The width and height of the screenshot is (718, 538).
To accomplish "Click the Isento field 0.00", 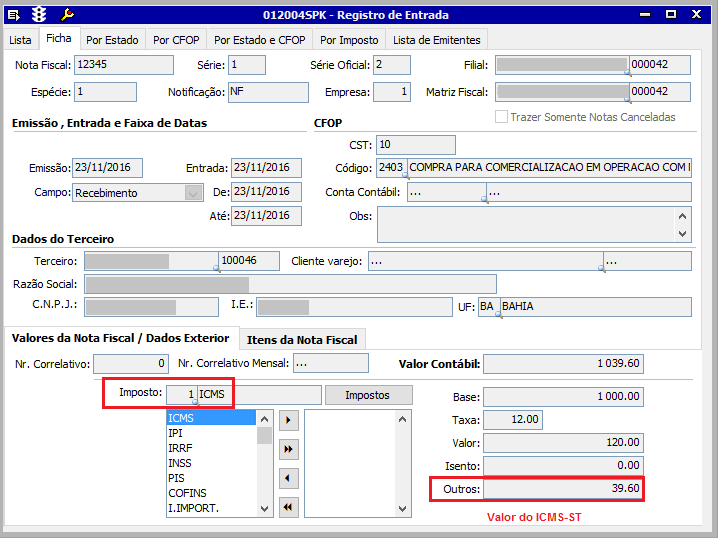I will [x=564, y=466].
